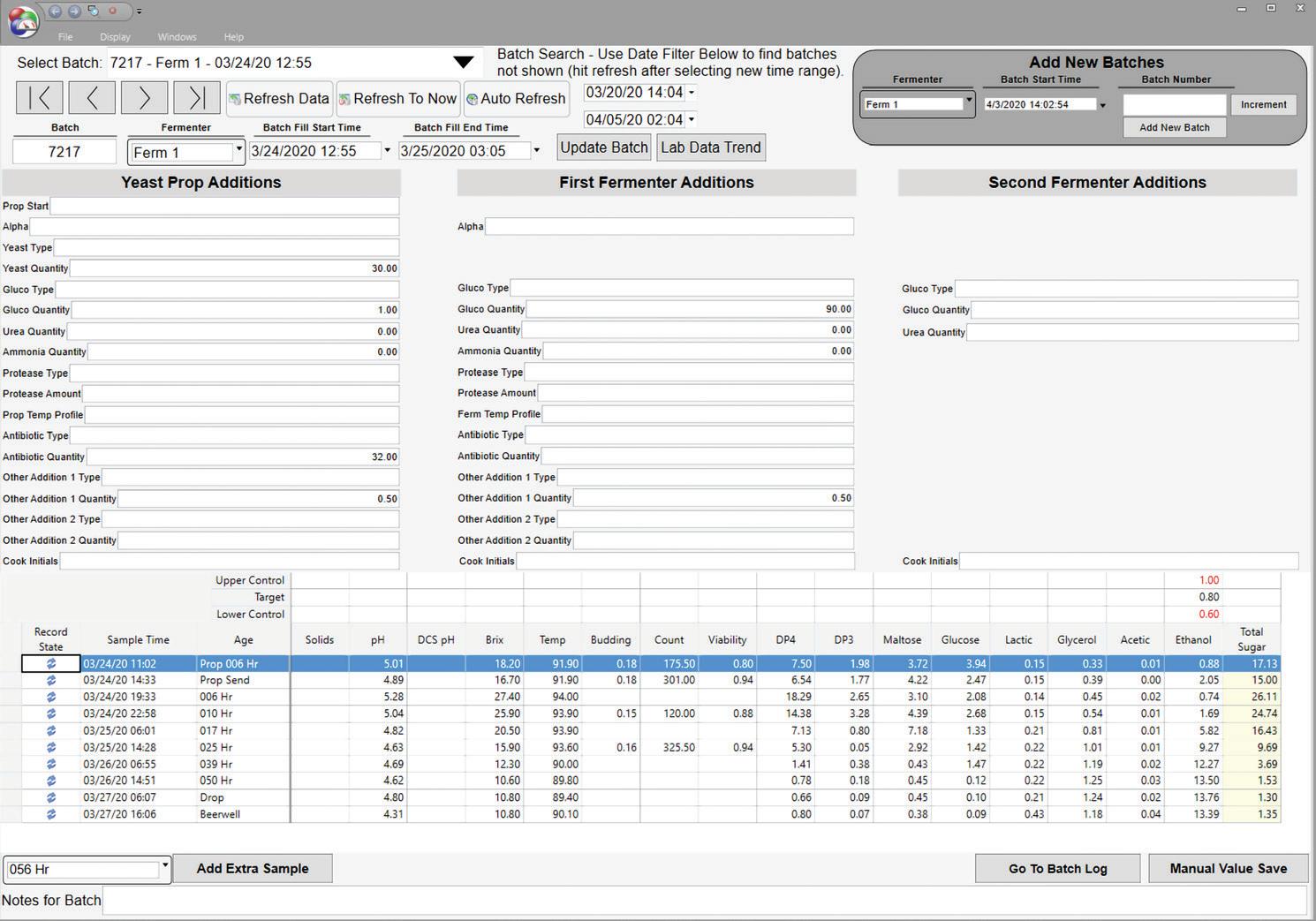Open the Windows menu
1316x921 pixels.
(177, 37)
